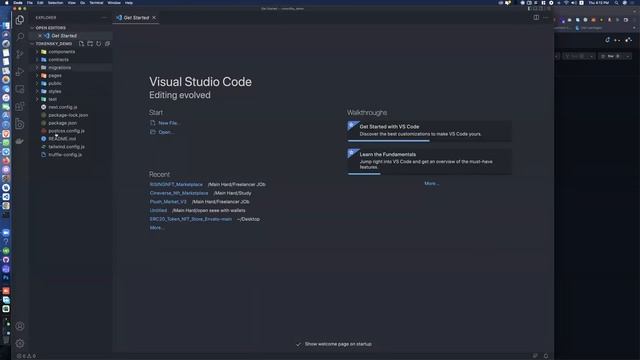Open package.json file
640x360 pixels.
pos(62,123)
